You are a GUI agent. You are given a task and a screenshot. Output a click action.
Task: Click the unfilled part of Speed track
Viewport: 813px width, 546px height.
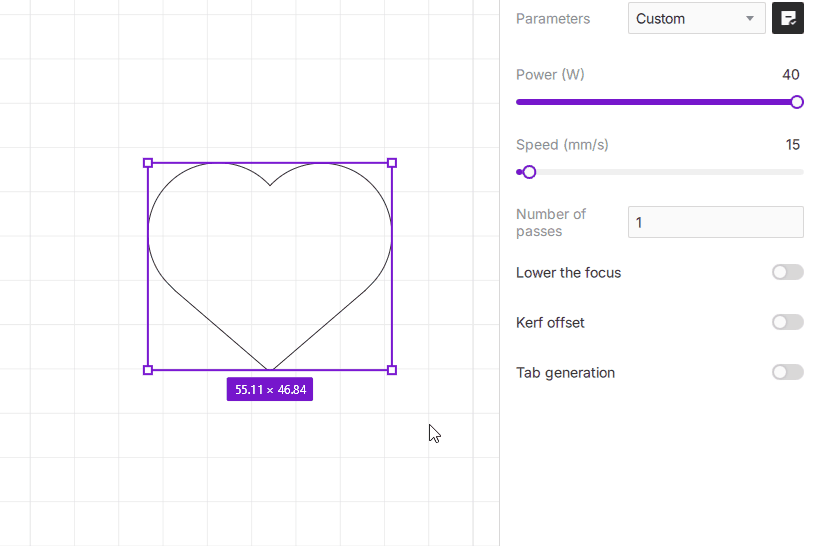[670, 172]
